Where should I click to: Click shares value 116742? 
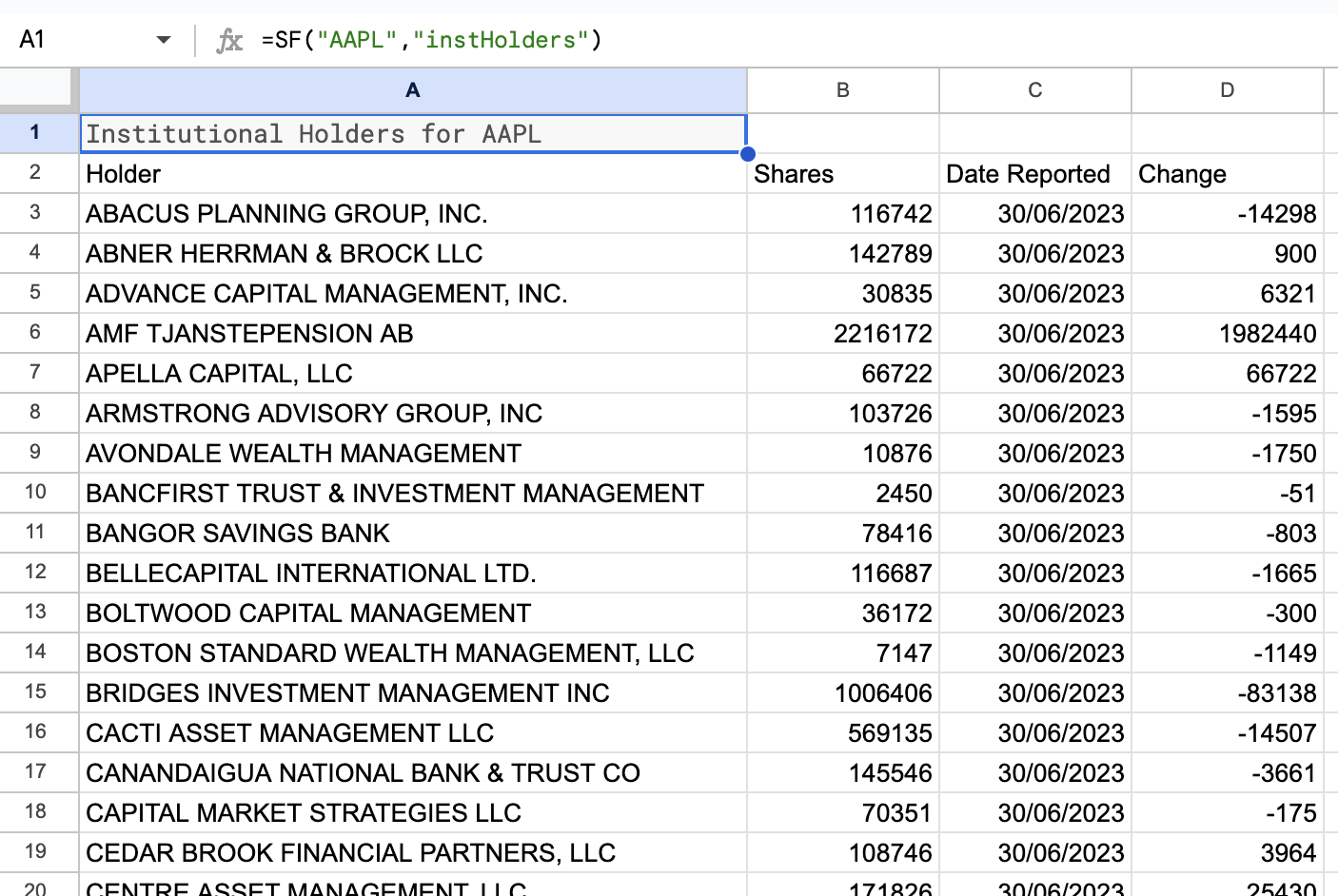(843, 214)
